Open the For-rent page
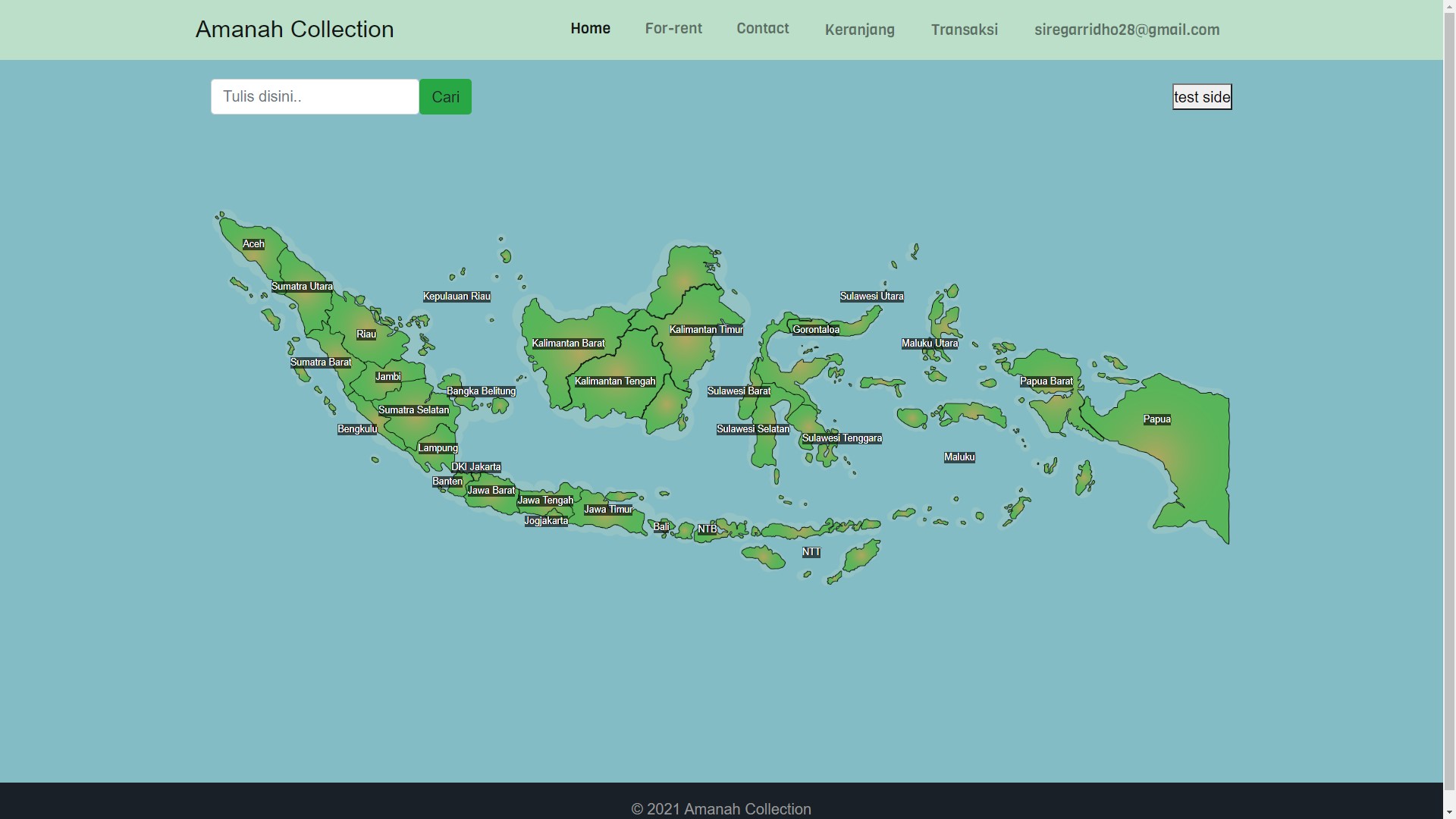1456x819 pixels. pyautogui.click(x=673, y=29)
